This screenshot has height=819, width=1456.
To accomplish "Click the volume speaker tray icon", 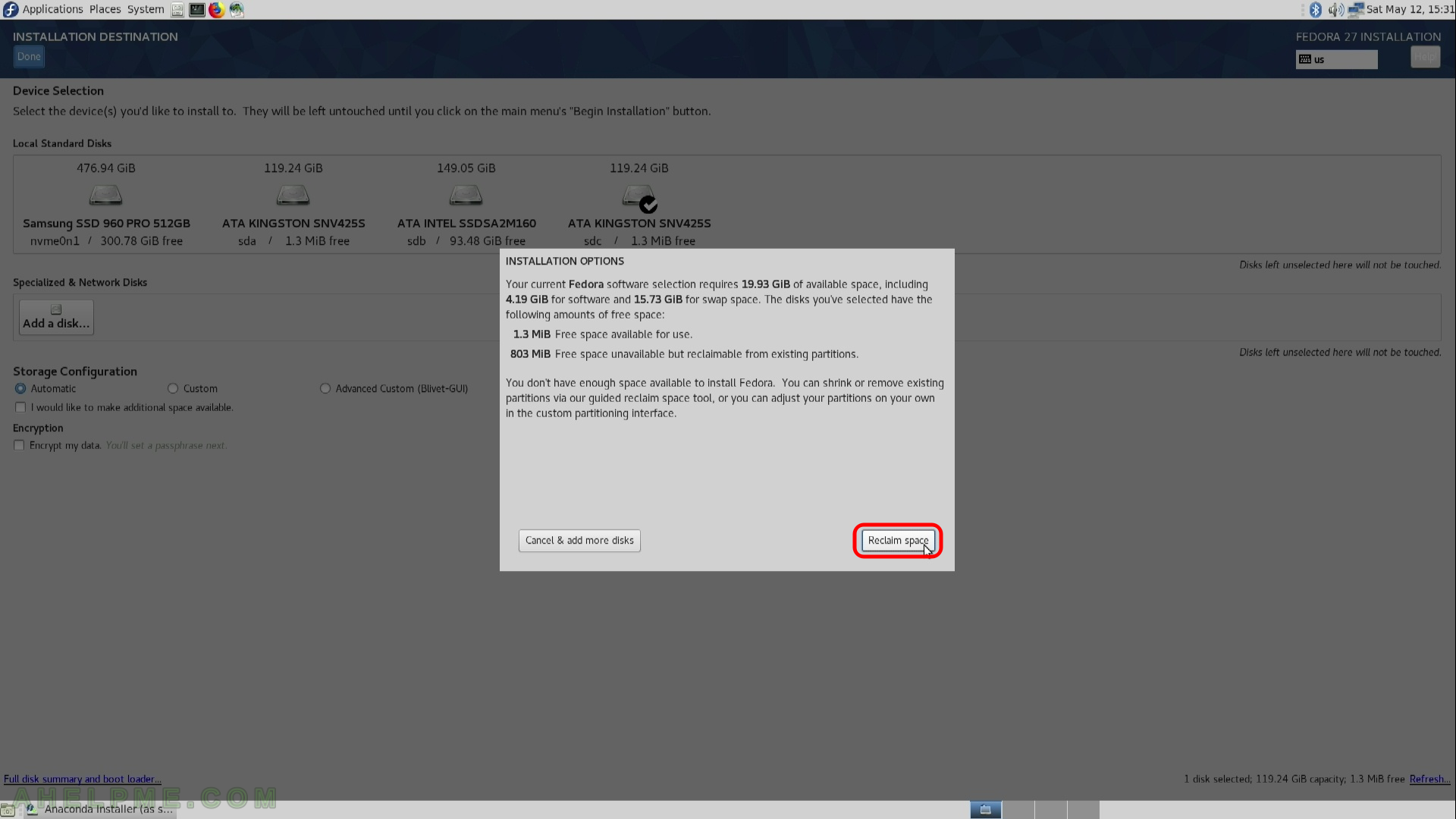I will [1335, 9].
